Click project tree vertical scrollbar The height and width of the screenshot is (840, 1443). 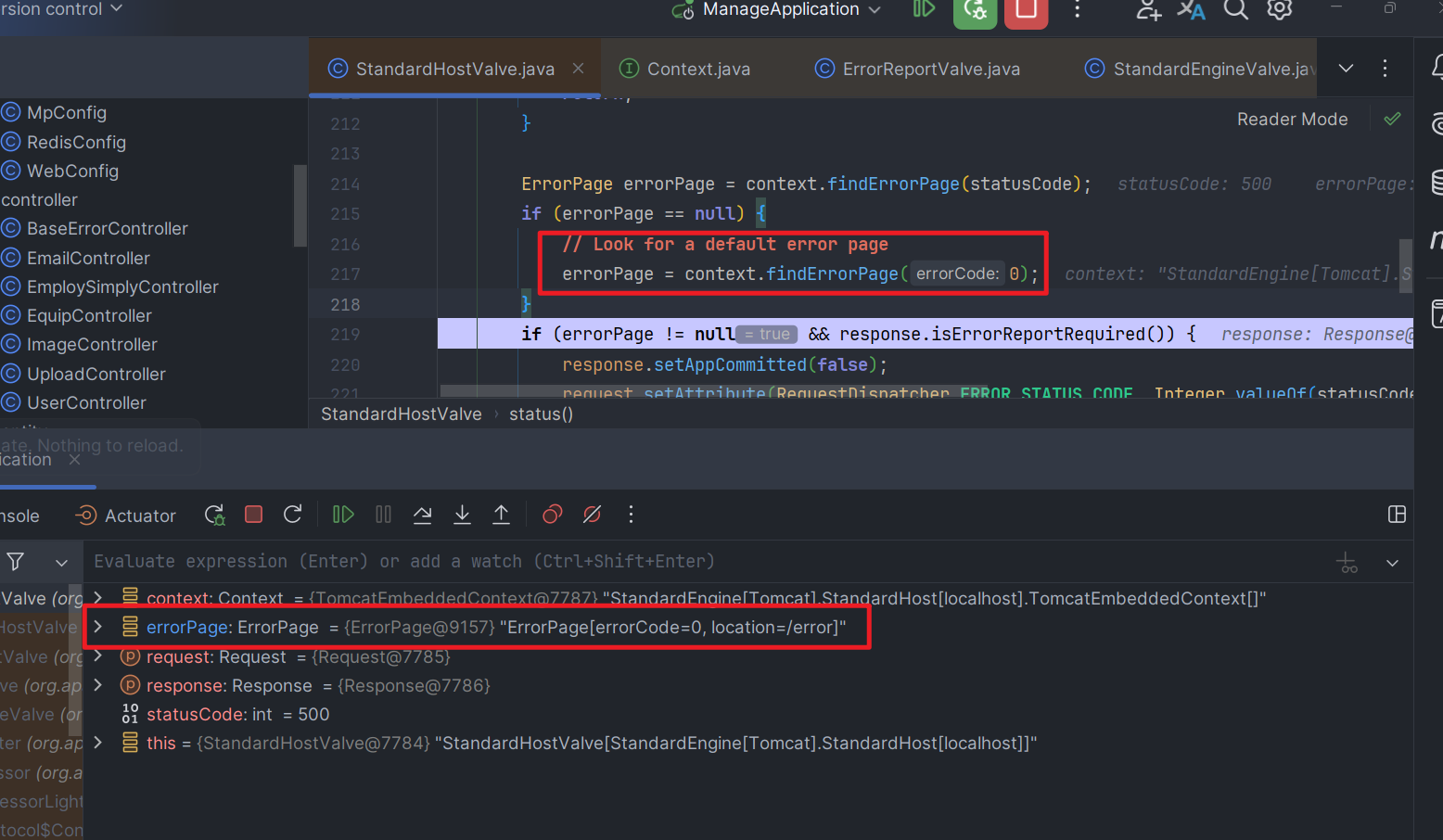pos(300,205)
